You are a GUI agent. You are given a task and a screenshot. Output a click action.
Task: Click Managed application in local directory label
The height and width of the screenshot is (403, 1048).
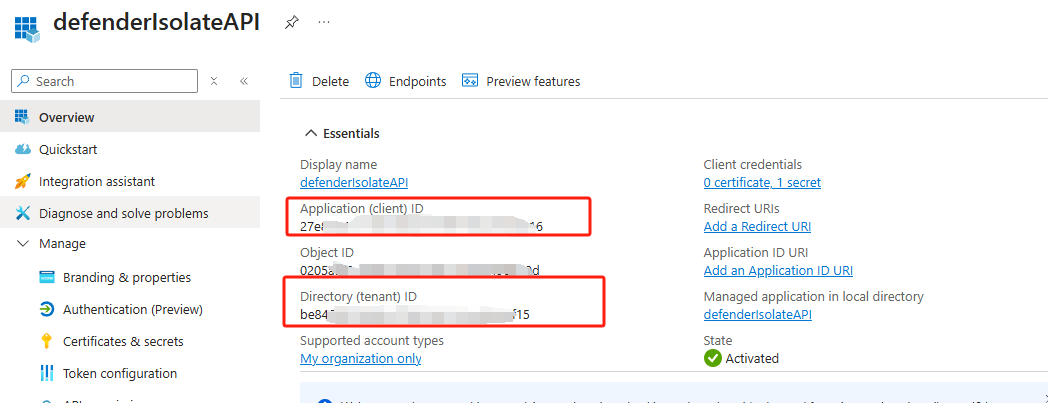pos(813,296)
